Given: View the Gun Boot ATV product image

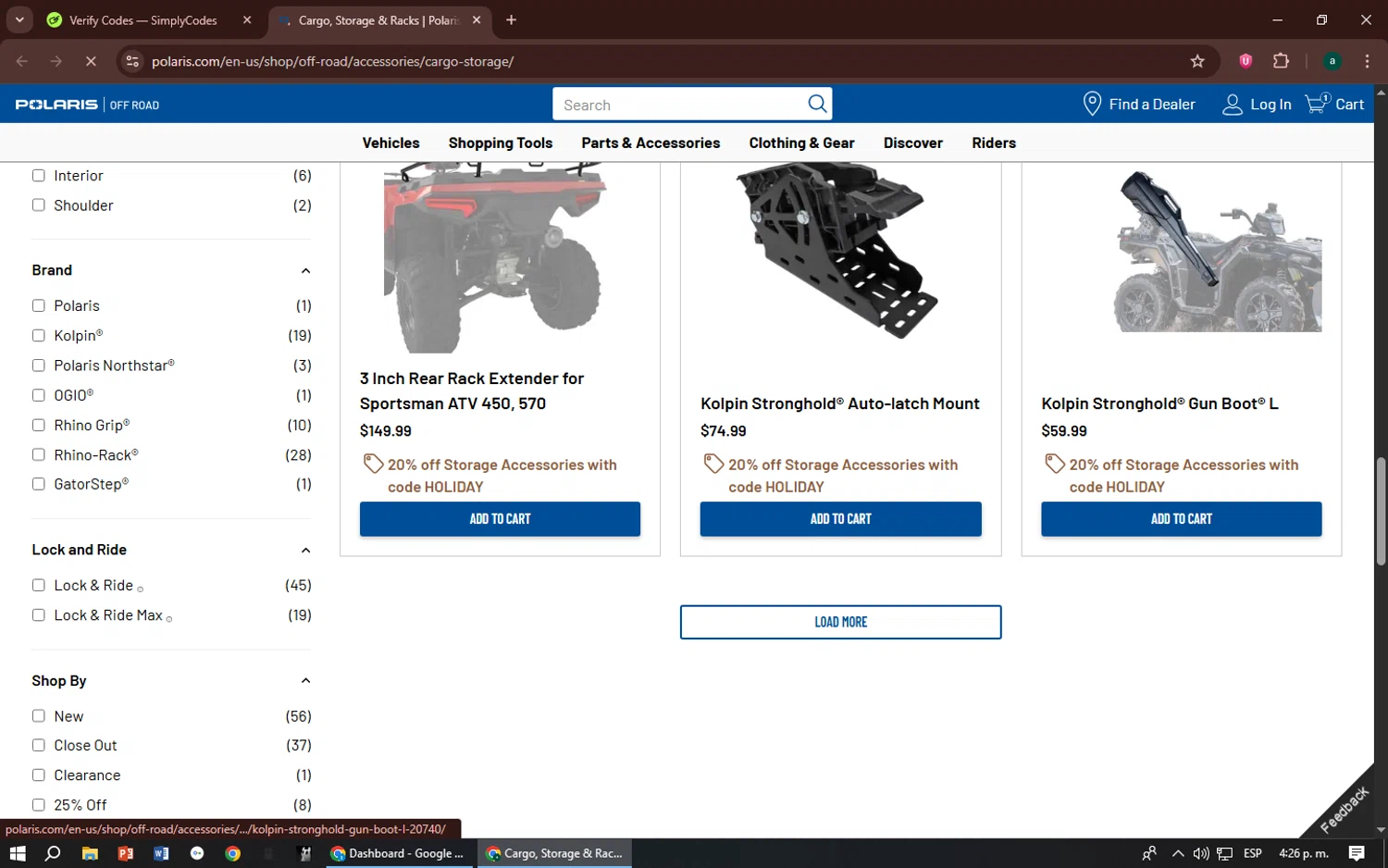Looking at the screenshot, I should pos(1218,251).
